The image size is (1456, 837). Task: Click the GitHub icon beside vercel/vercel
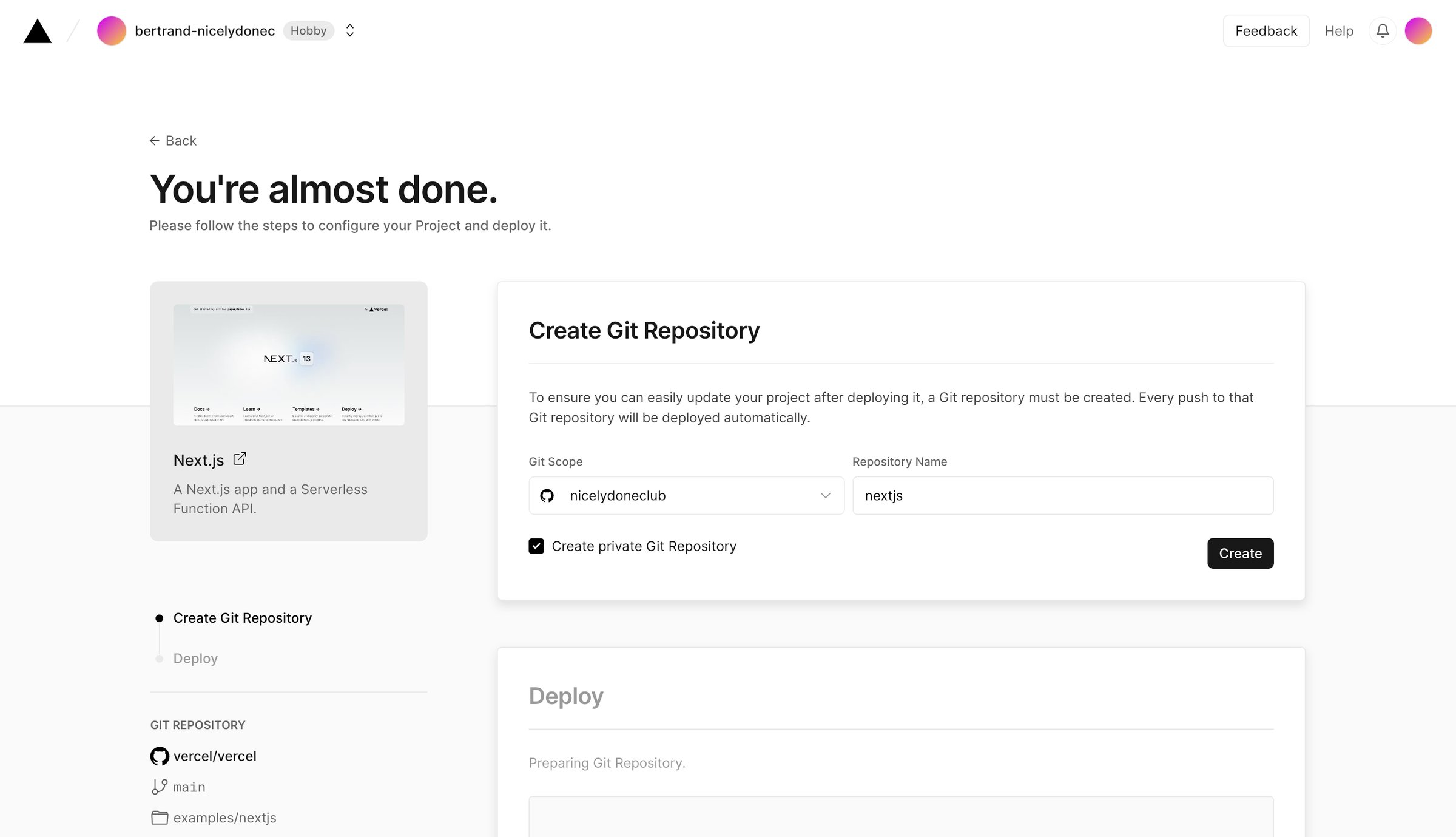[x=160, y=756]
